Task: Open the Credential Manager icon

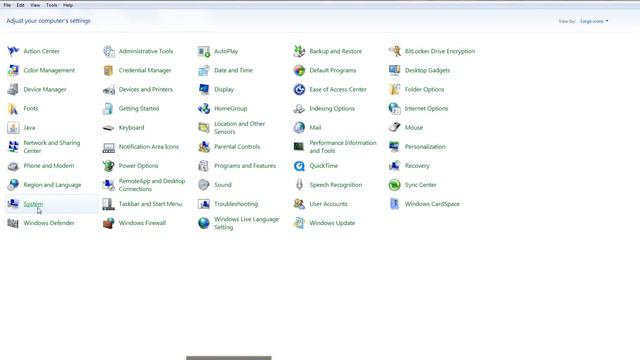Action: pyautogui.click(x=109, y=70)
